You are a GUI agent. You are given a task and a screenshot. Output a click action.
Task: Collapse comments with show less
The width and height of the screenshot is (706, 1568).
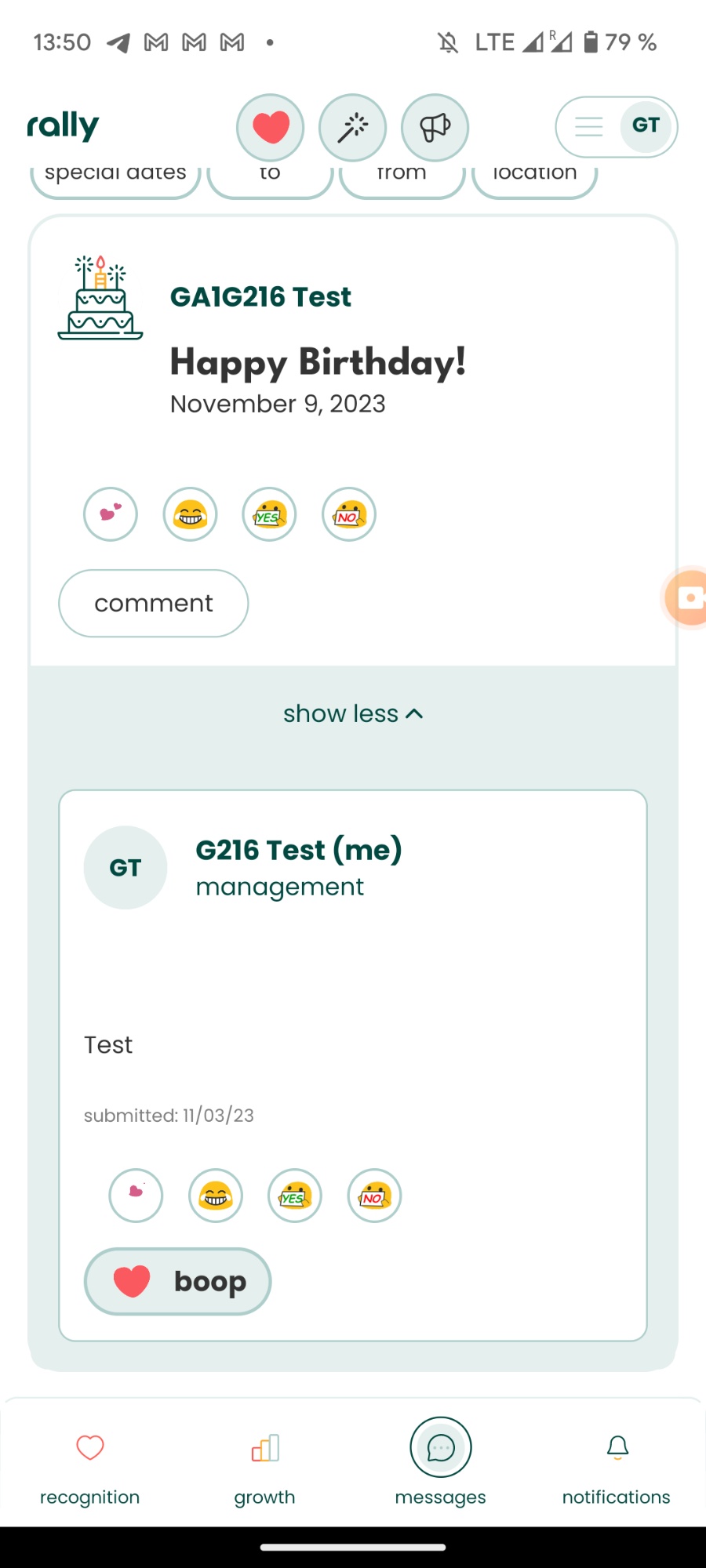pyautogui.click(x=353, y=713)
